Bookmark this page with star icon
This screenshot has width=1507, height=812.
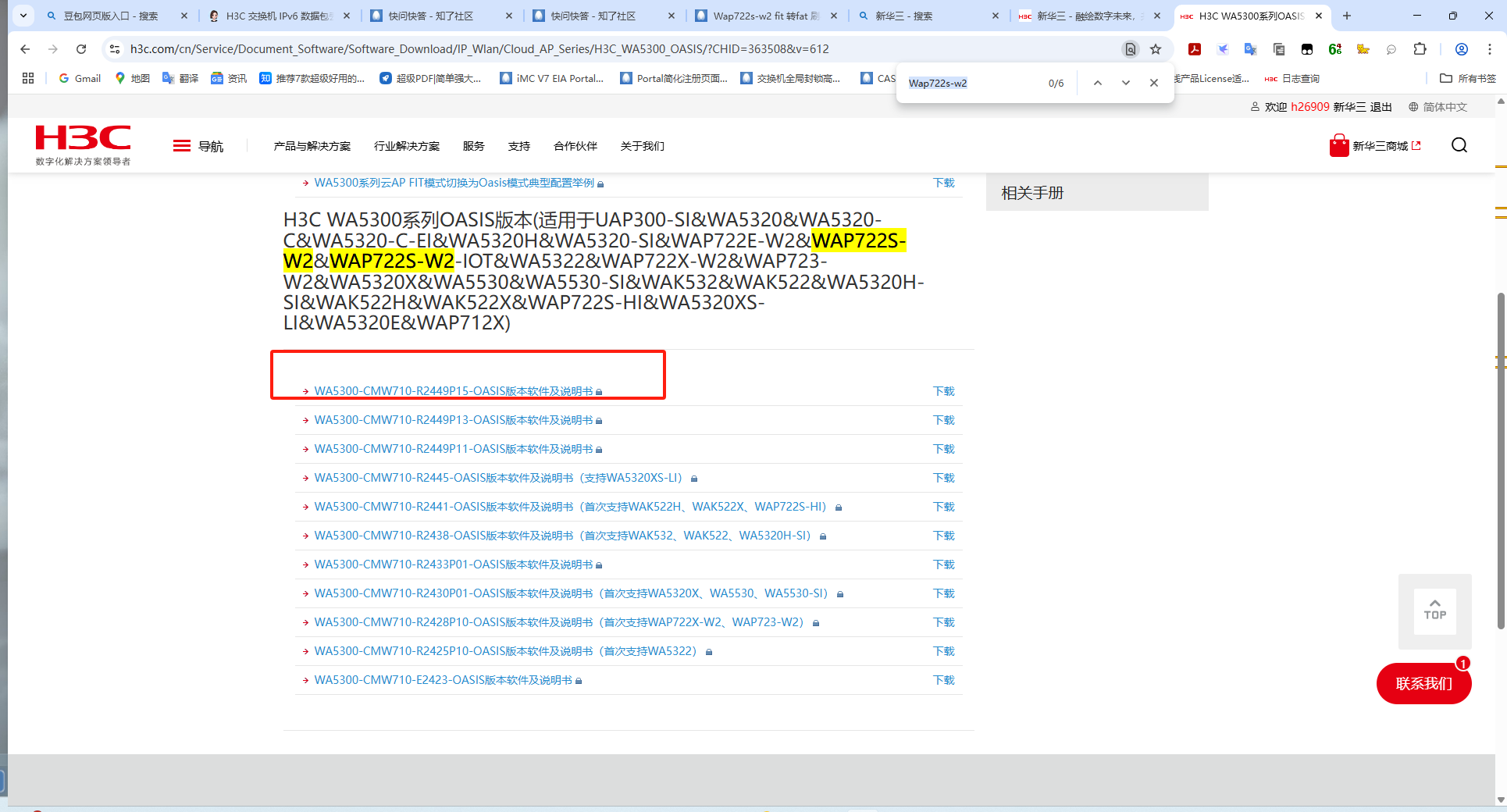pos(1156,49)
